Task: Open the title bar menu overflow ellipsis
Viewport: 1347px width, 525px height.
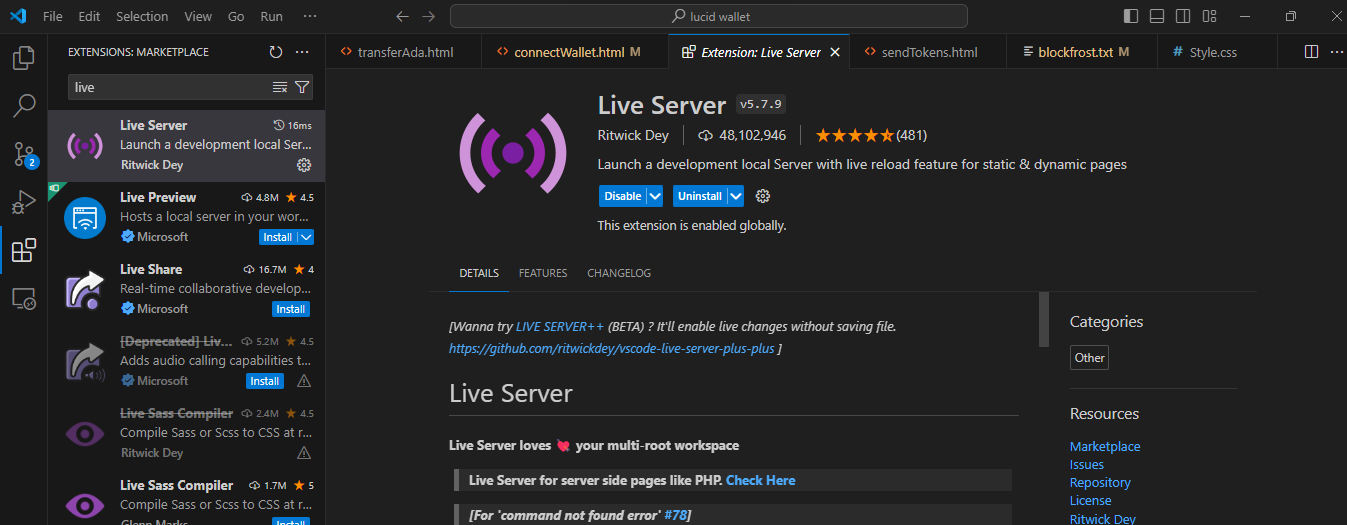Action: pyautogui.click(x=310, y=16)
